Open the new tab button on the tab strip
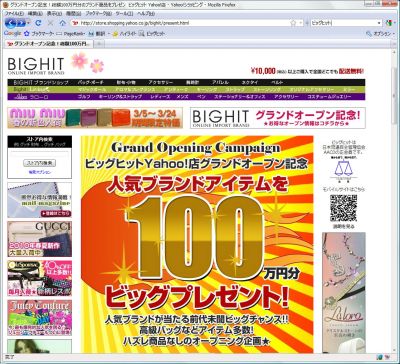The image size is (400, 364). (x=99, y=44)
